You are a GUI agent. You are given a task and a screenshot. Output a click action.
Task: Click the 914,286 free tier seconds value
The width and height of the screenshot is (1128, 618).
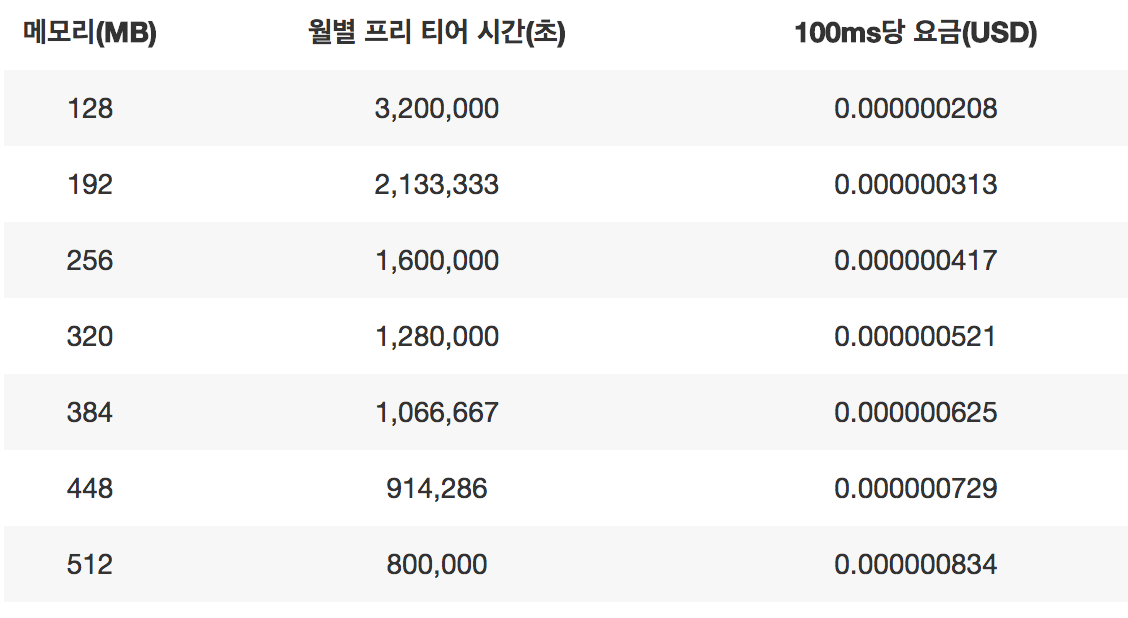437,489
